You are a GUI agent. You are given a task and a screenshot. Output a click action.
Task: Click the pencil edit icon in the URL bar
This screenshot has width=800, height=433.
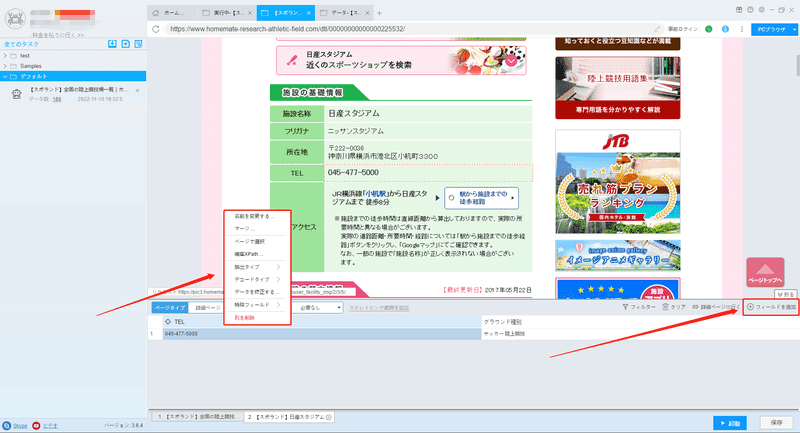(x=657, y=29)
